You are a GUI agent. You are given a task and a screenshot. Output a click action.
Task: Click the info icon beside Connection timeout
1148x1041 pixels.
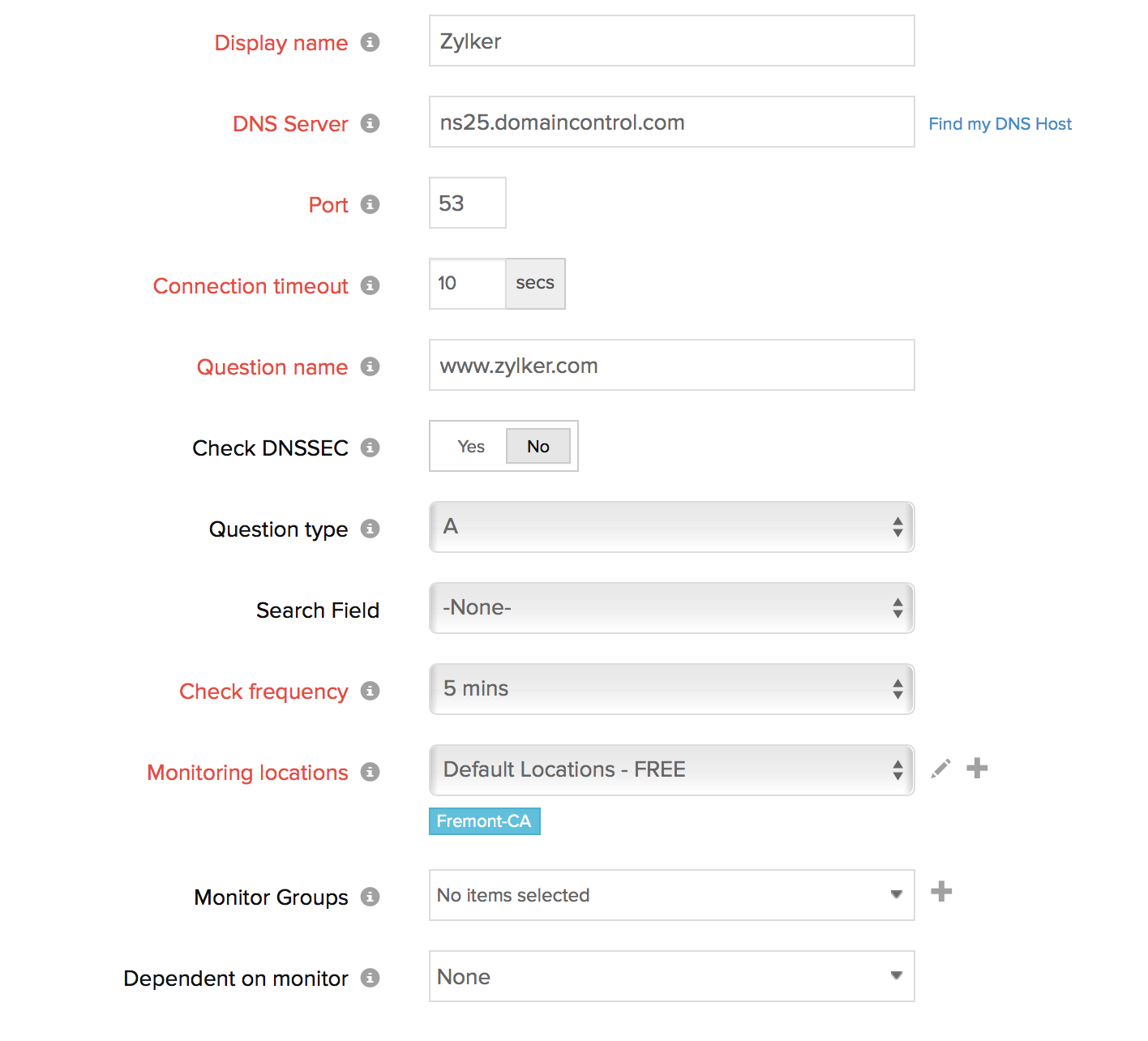coord(370,285)
